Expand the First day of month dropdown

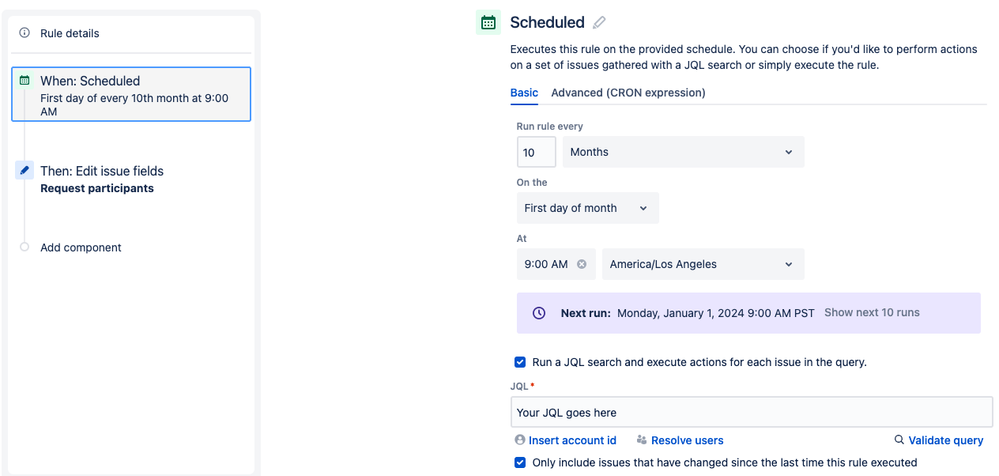coord(587,208)
